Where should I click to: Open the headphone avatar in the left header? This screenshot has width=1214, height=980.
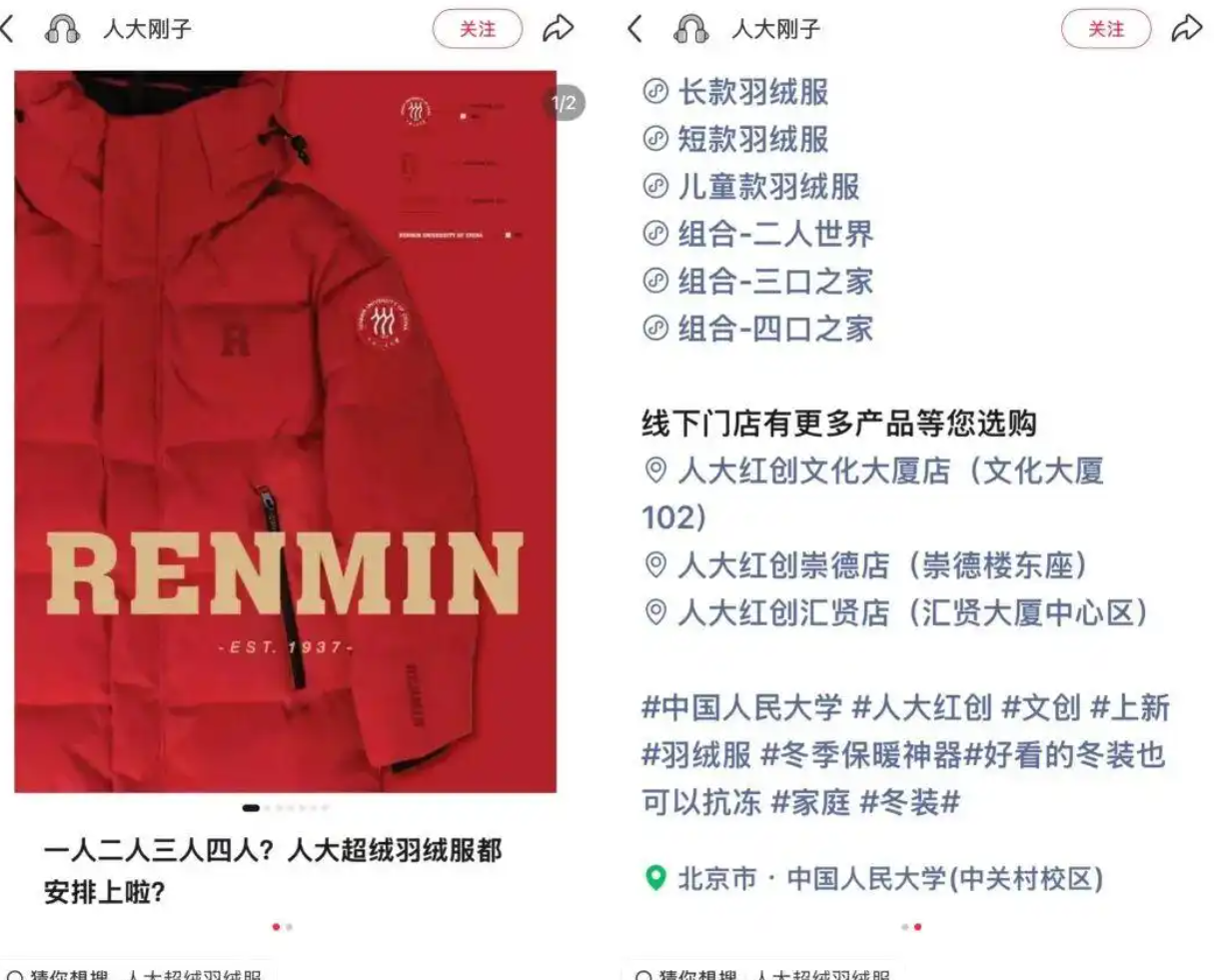tap(62, 29)
